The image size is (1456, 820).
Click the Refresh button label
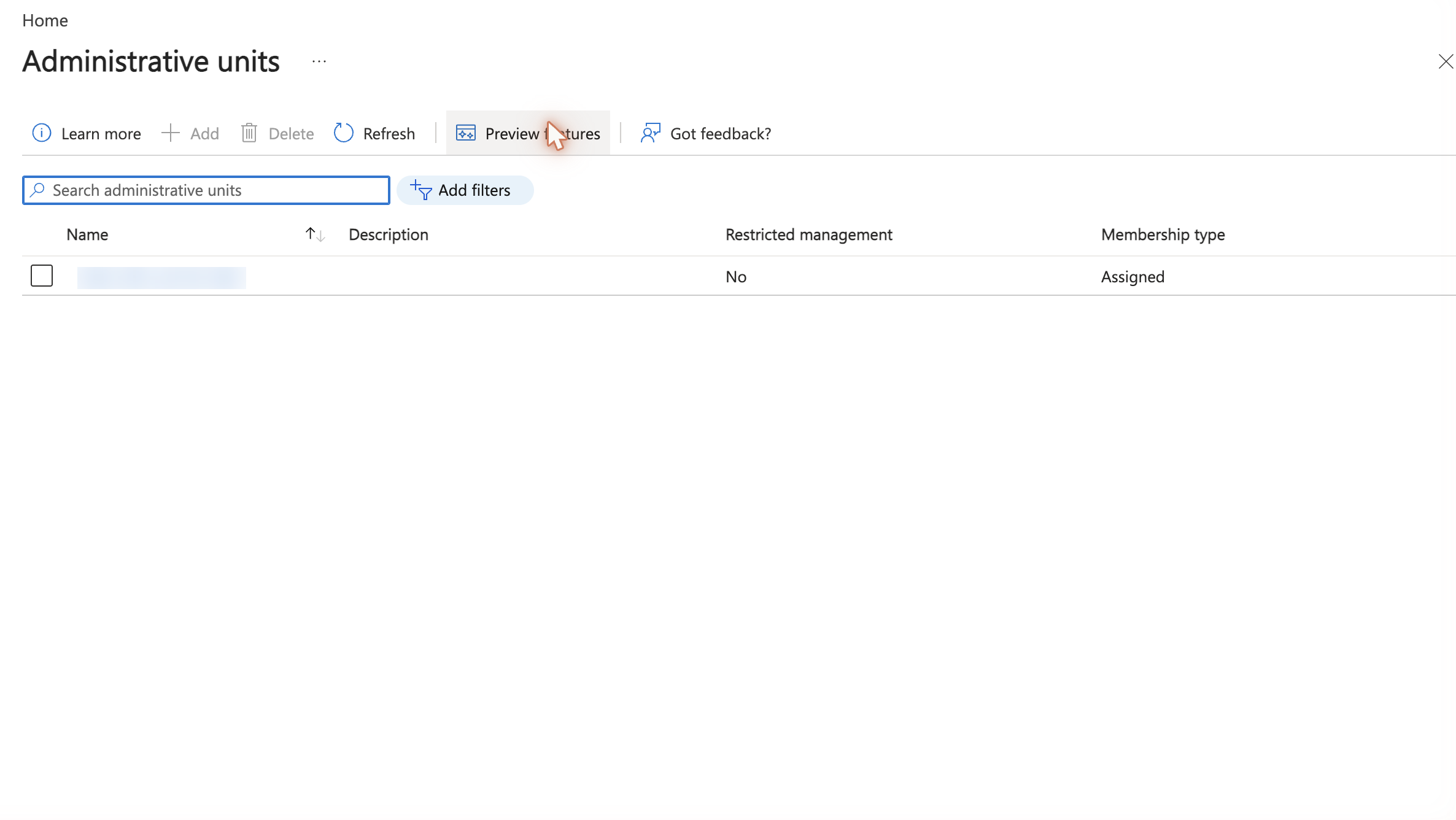(x=389, y=134)
